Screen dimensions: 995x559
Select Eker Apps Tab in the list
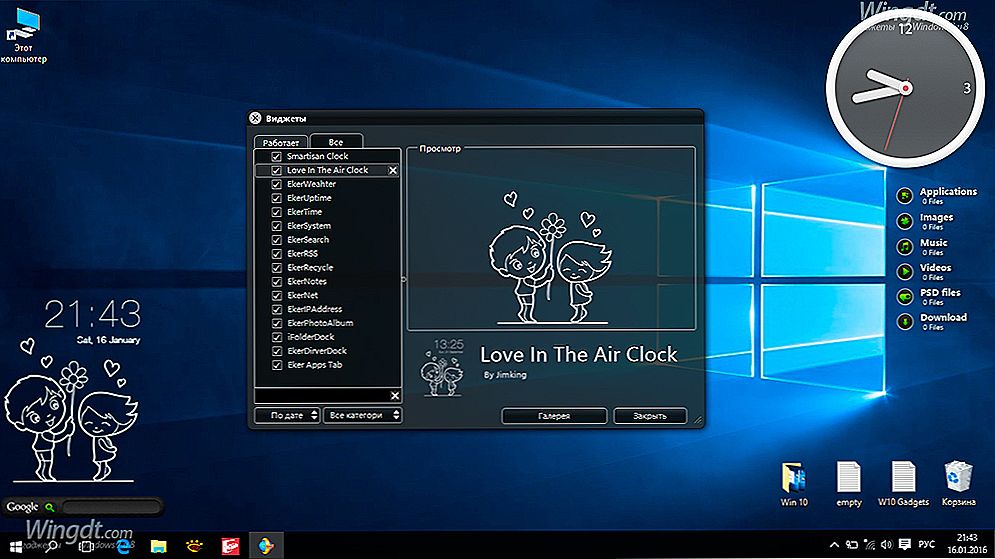[327, 365]
